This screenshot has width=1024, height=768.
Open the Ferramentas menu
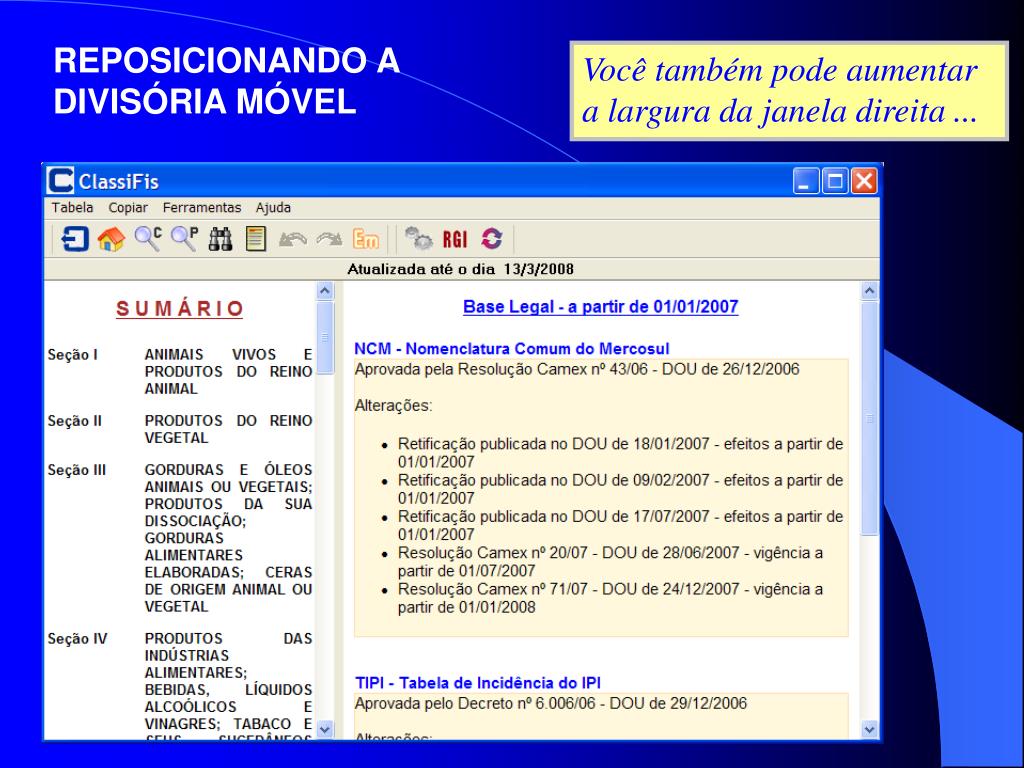coord(202,208)
